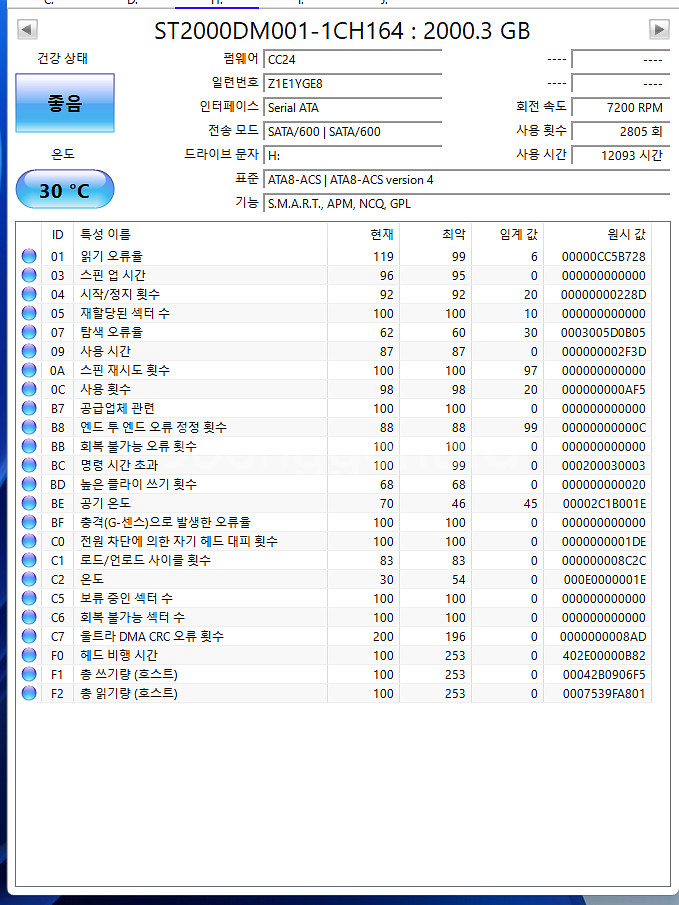
Task: Click status icon for C2 온도
Action: click(x=29, y=579)
